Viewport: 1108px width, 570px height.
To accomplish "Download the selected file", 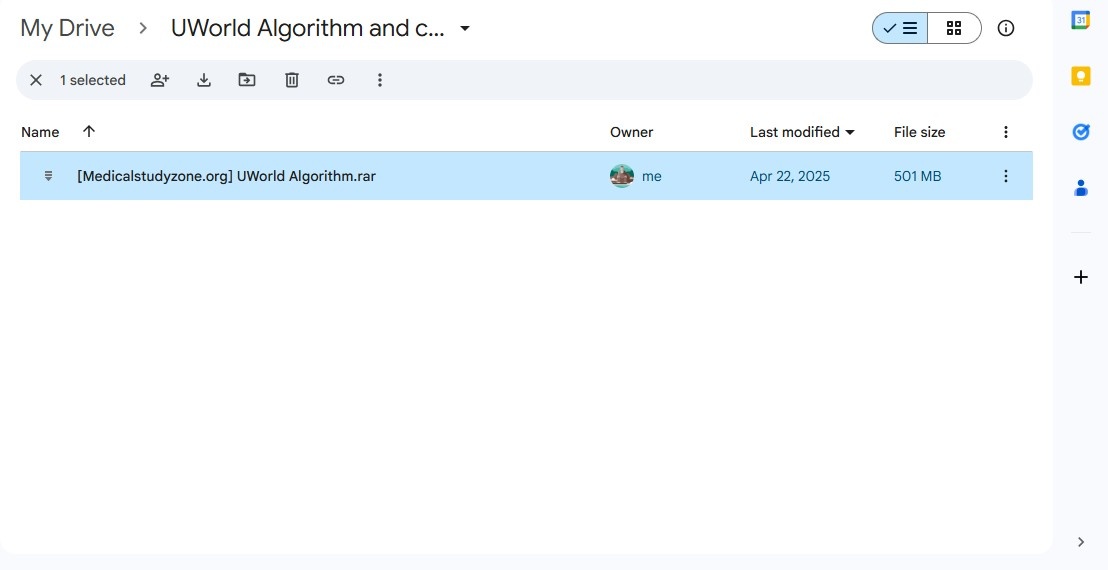I will point(204,80).
